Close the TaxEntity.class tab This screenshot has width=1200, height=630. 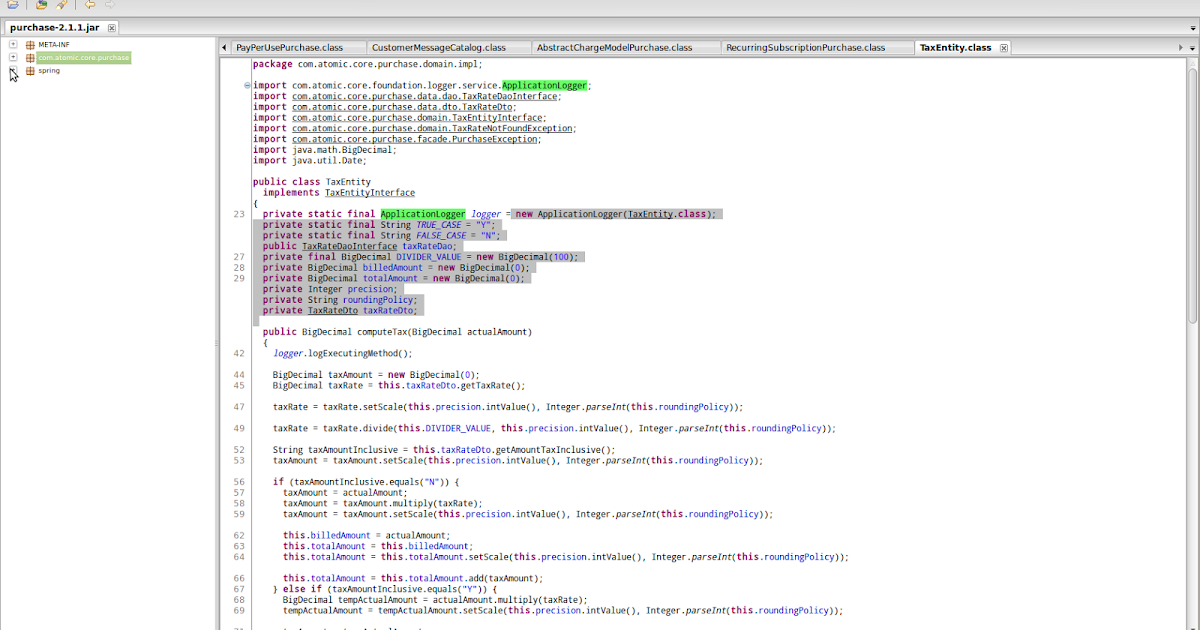[1004, 47]
